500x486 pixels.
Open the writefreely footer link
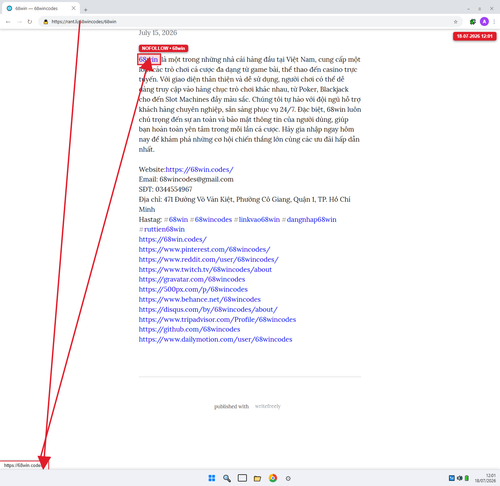click(x=268, y=406)
